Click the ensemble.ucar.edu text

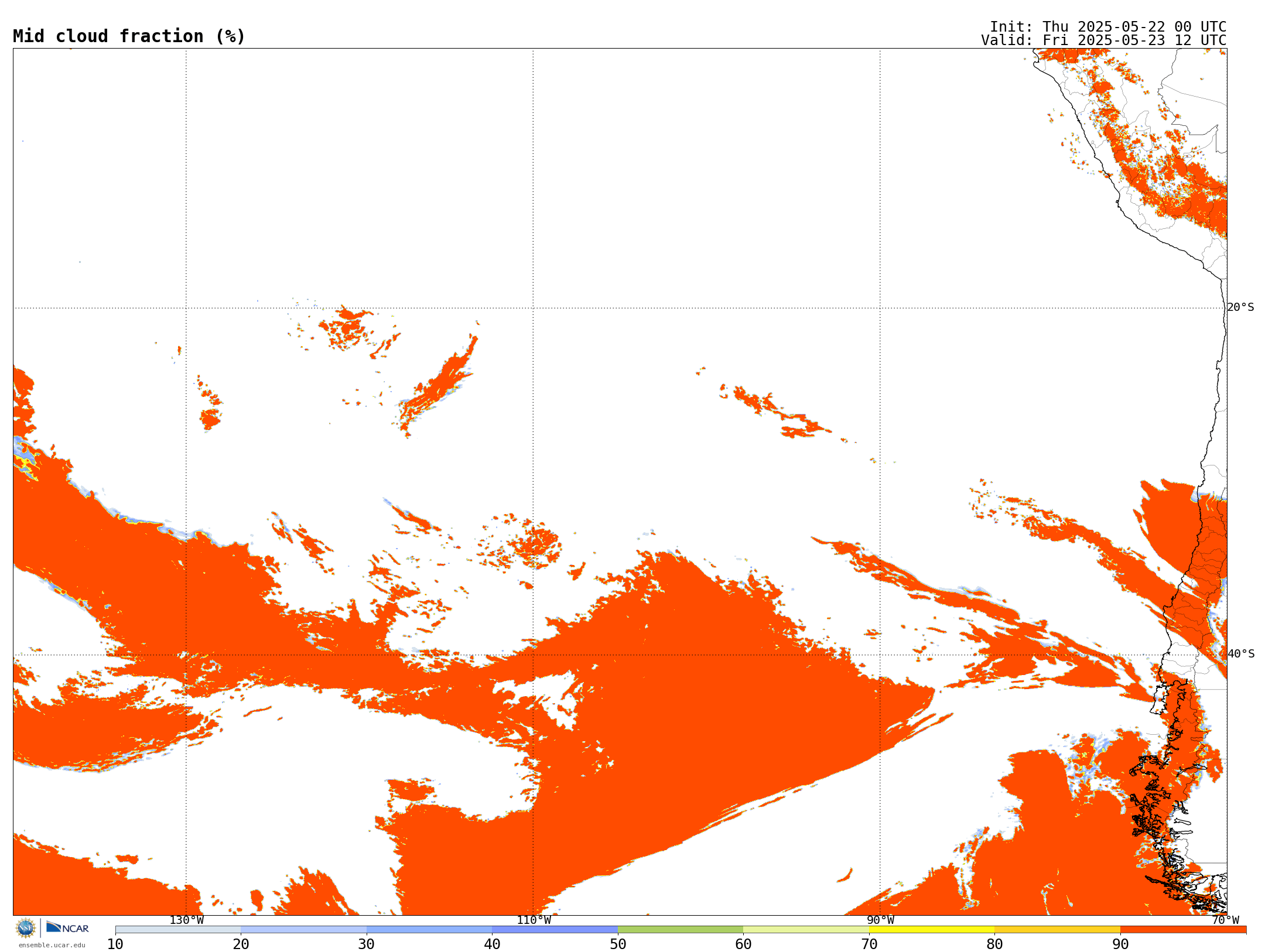52,945
